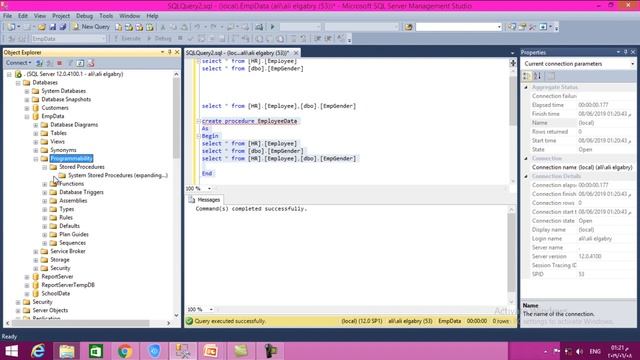Collapse the EmpData database node

[27, 116]
